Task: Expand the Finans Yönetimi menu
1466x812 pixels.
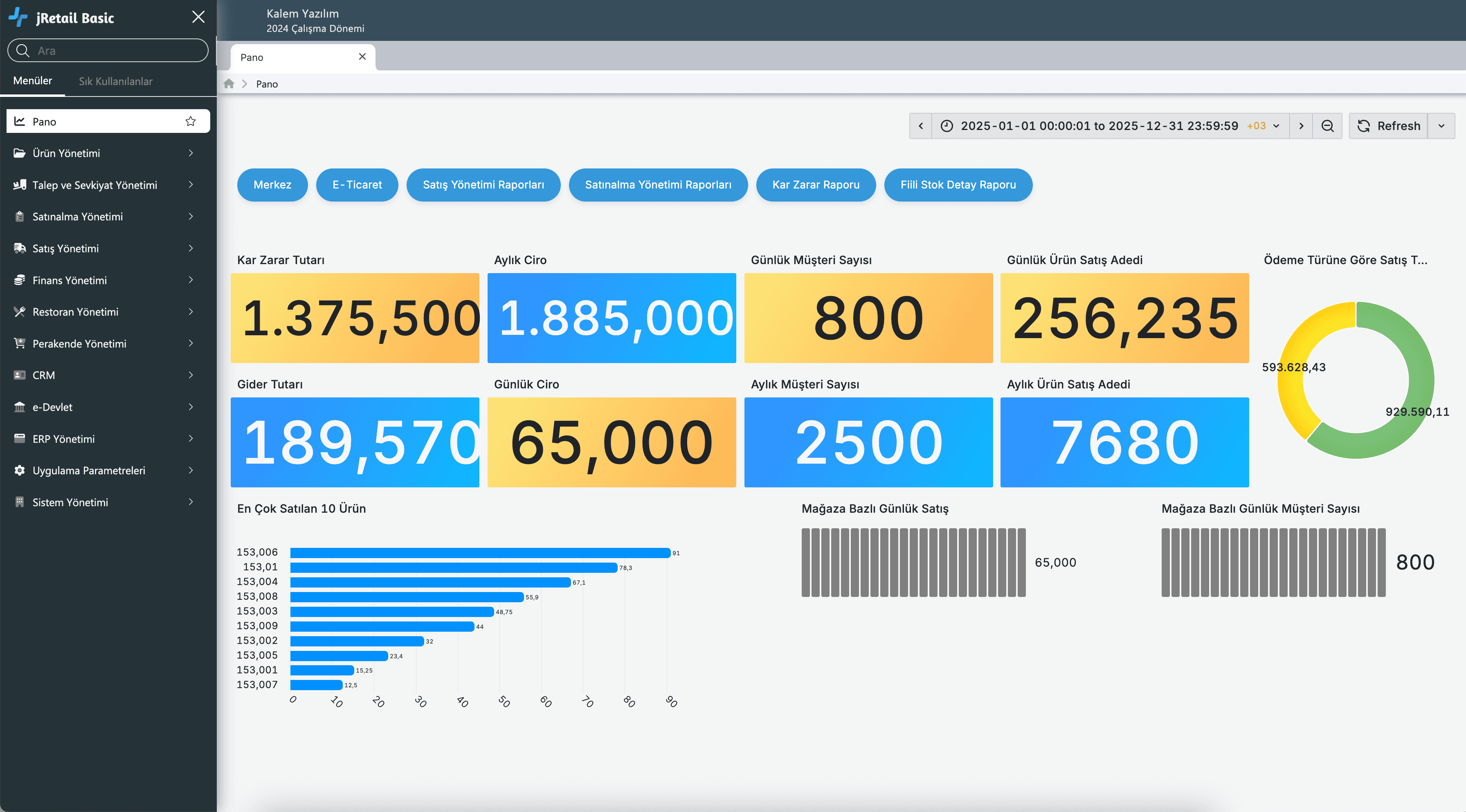Action: (191, 280)
